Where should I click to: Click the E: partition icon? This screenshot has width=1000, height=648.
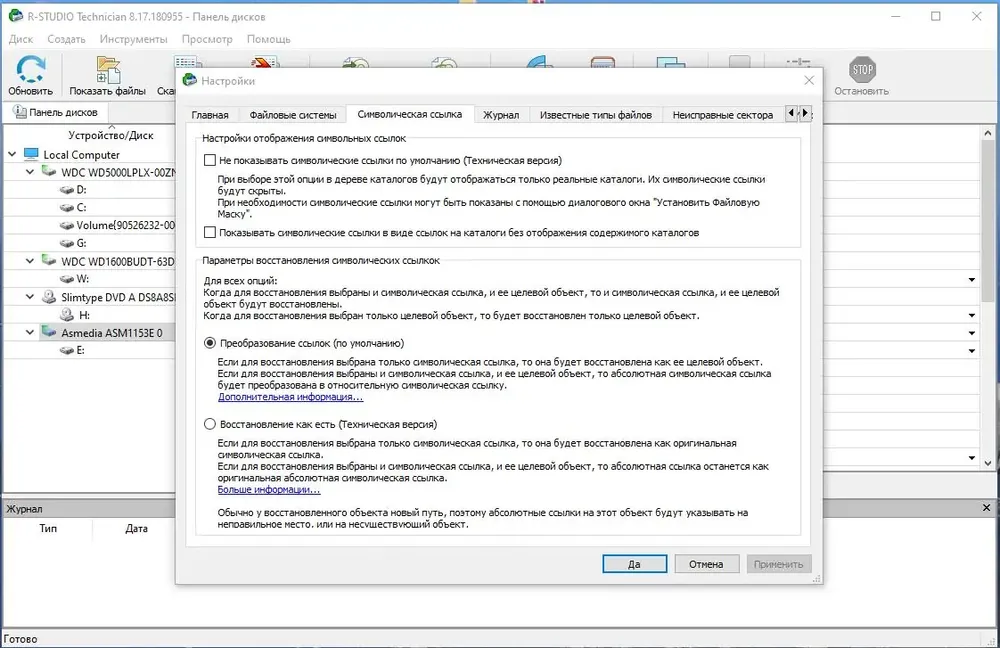67,350
